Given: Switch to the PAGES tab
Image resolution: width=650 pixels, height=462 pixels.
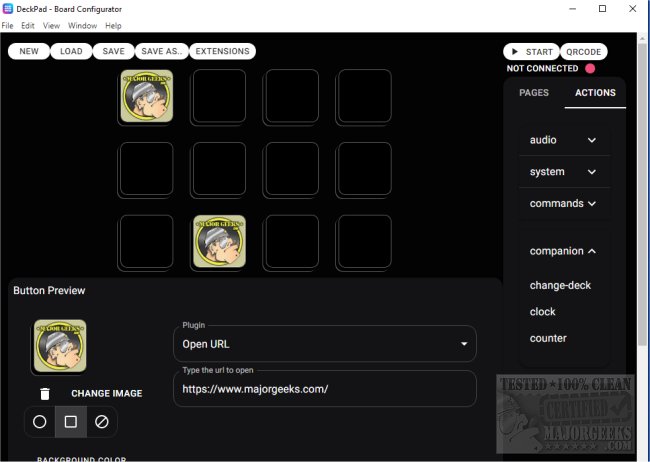Looking at the screenshot, I should 534,92.
